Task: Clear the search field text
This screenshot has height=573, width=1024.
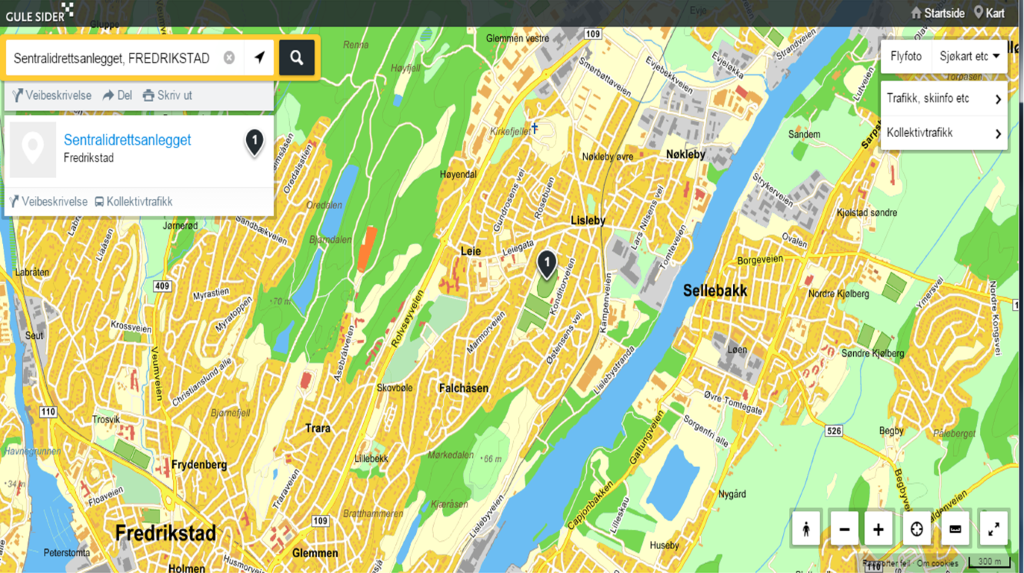Action: pos(229,58)
